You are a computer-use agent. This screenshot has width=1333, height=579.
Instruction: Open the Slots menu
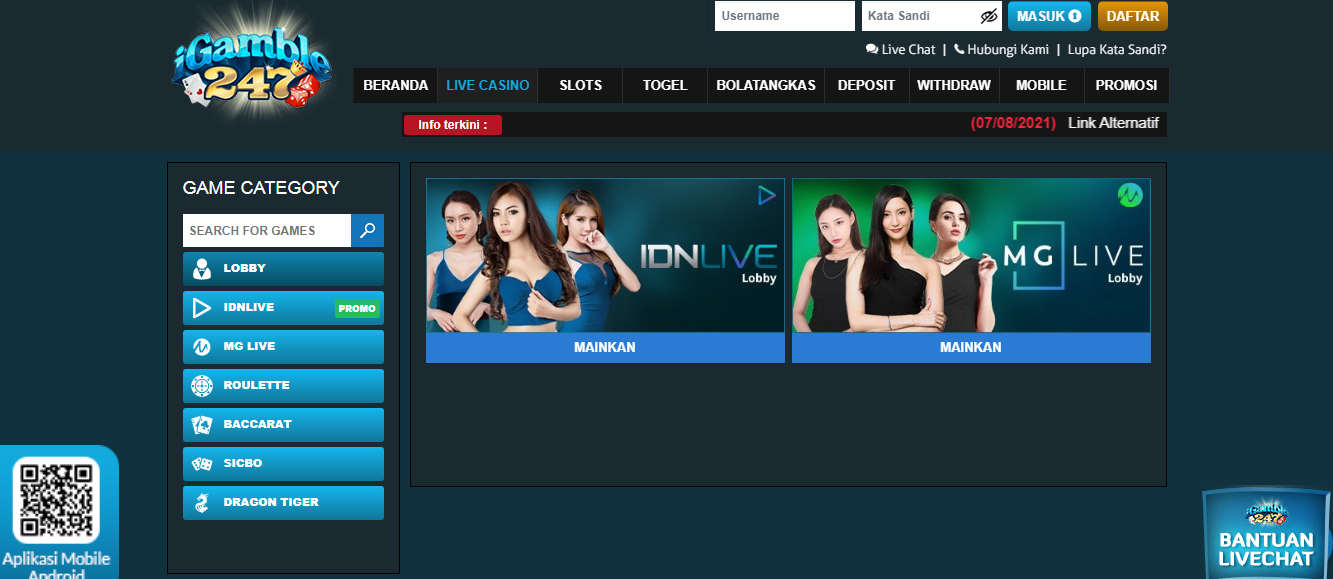point(581,85)
